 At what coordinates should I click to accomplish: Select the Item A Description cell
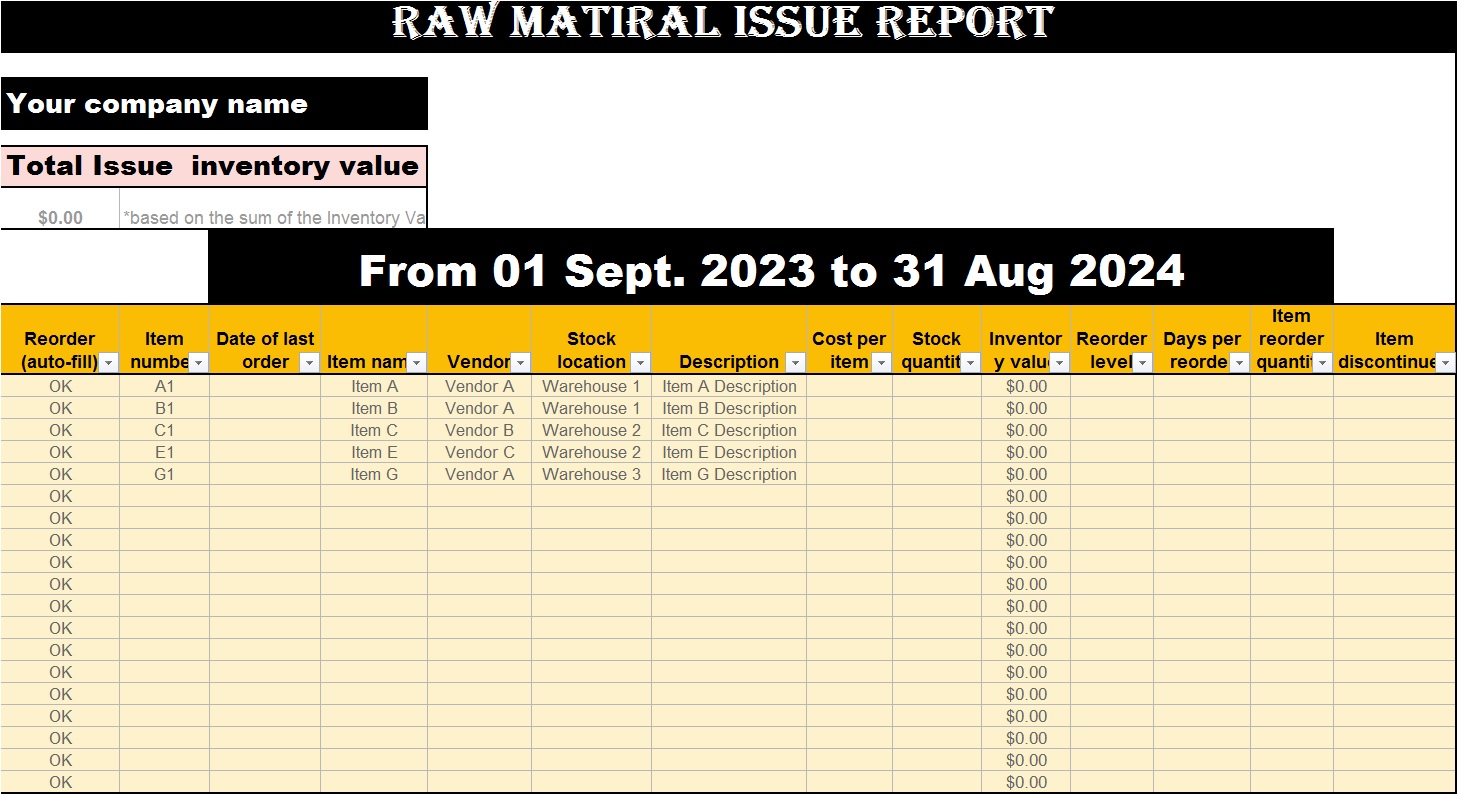pyautogui.click(x=729, y=386)
